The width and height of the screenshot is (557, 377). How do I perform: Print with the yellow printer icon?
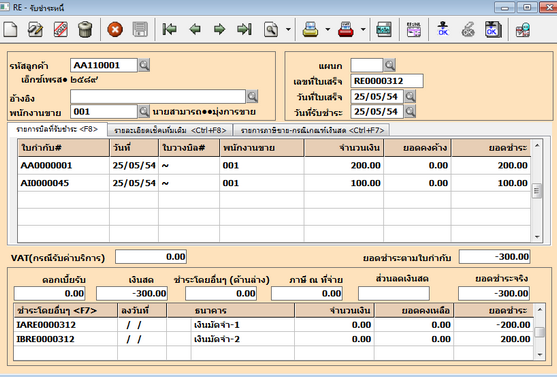point(310,29)
